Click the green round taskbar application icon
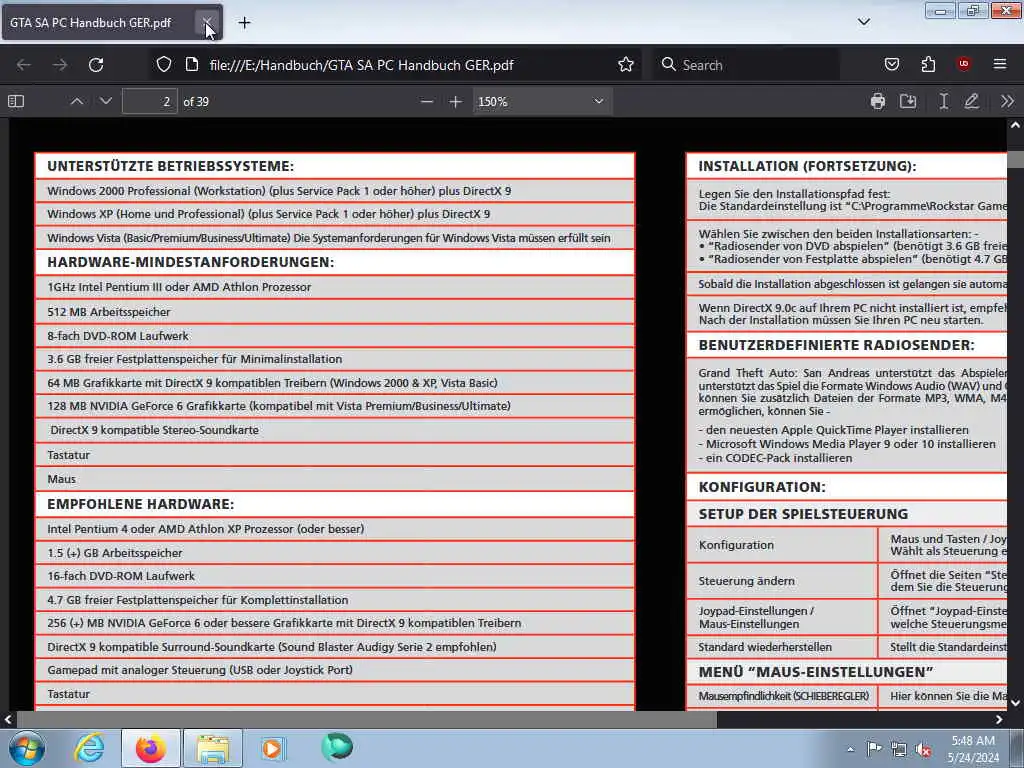The width and height of the screenshot is (1024, 768). pos(337,747)
